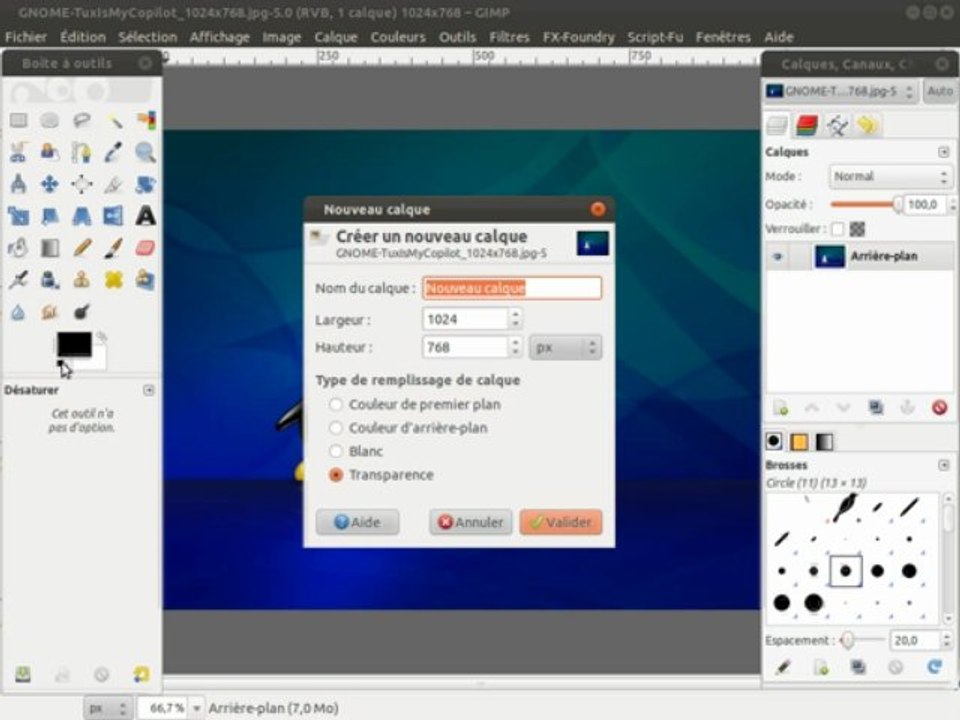Select the Ellipse Select tool
The height and width of the screenshot is (720, 960).
(50, 120)
